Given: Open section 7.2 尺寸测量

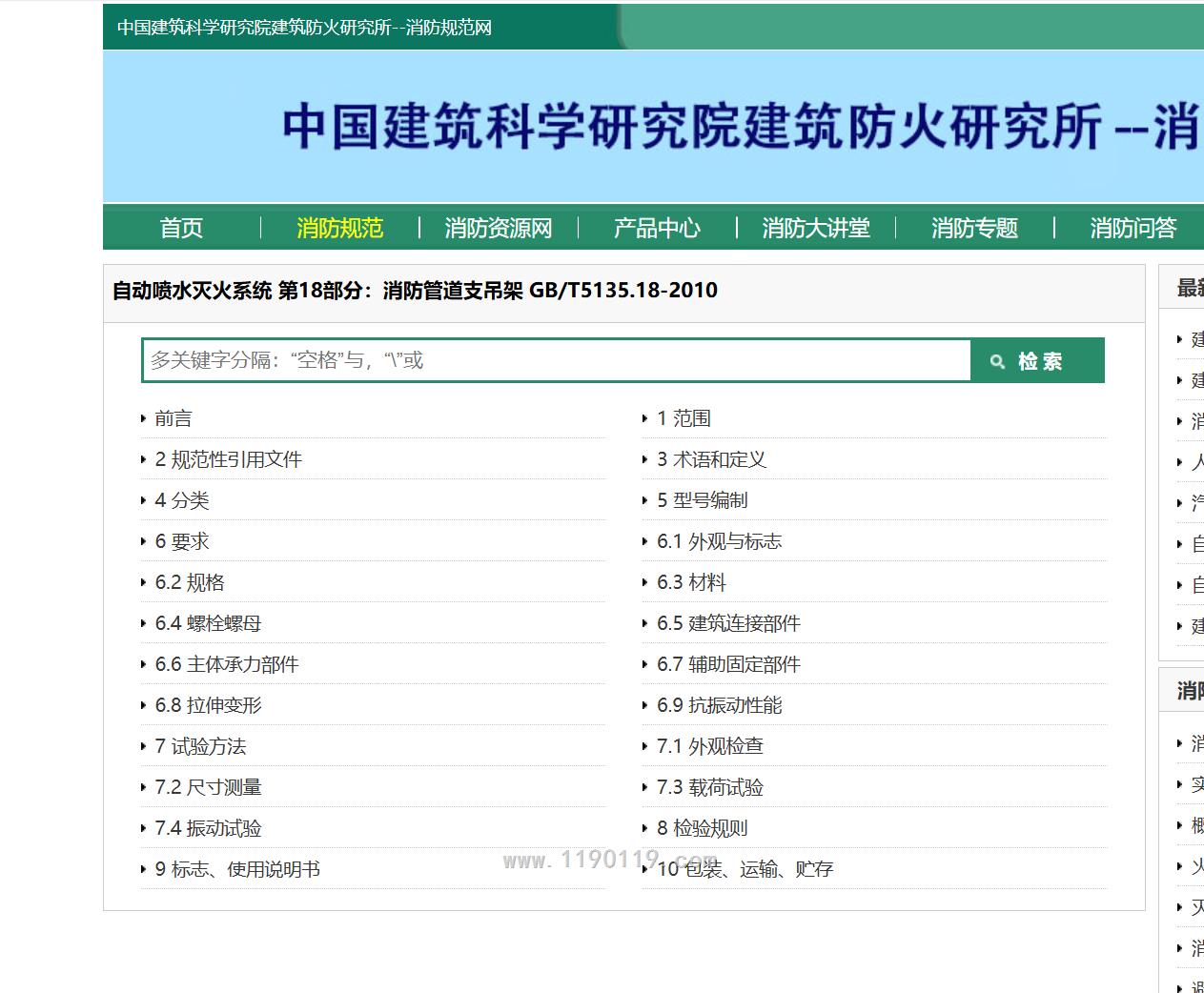Looking at the screenshot, I should 208,787.
